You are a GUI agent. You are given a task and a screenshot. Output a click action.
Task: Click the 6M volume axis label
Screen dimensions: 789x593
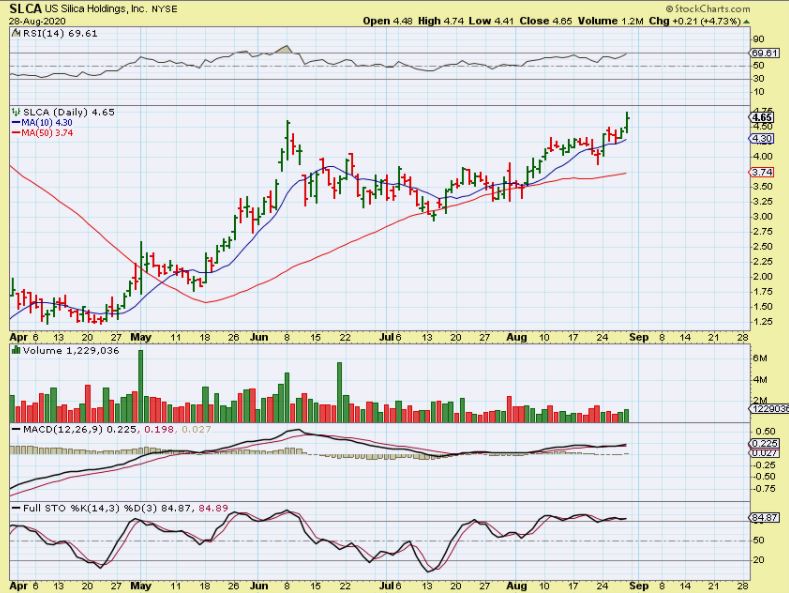click(760, 358)
